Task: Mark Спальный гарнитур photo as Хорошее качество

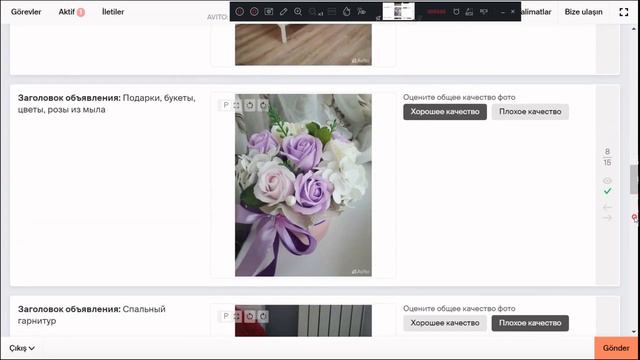Action: click(x=445, y=323)
